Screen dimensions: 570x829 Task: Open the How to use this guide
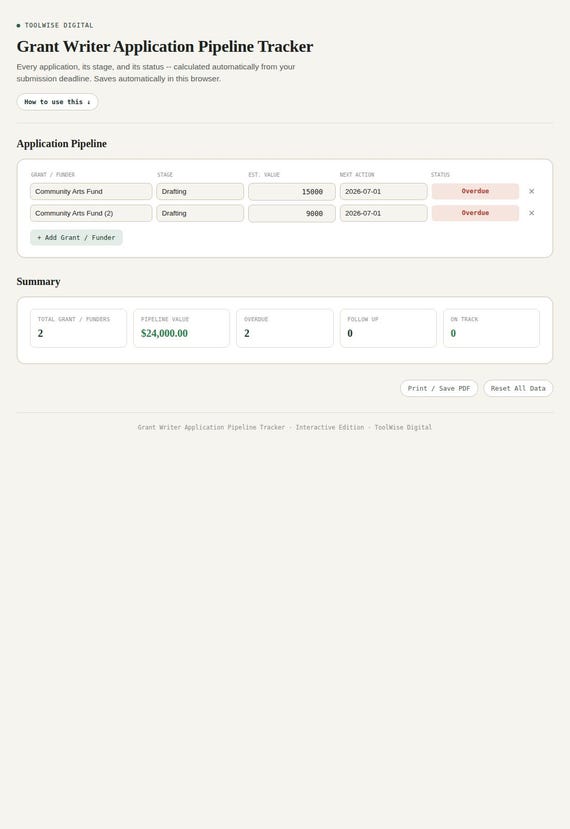pos(57,102)
